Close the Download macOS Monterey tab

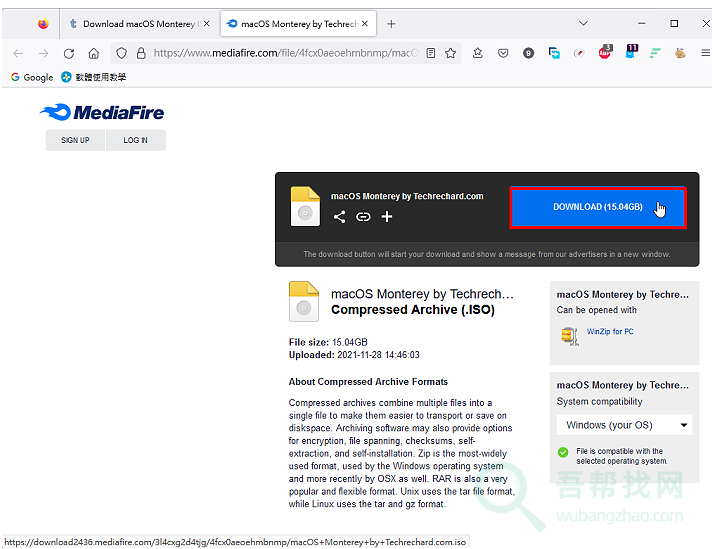[x=207, y=24]
